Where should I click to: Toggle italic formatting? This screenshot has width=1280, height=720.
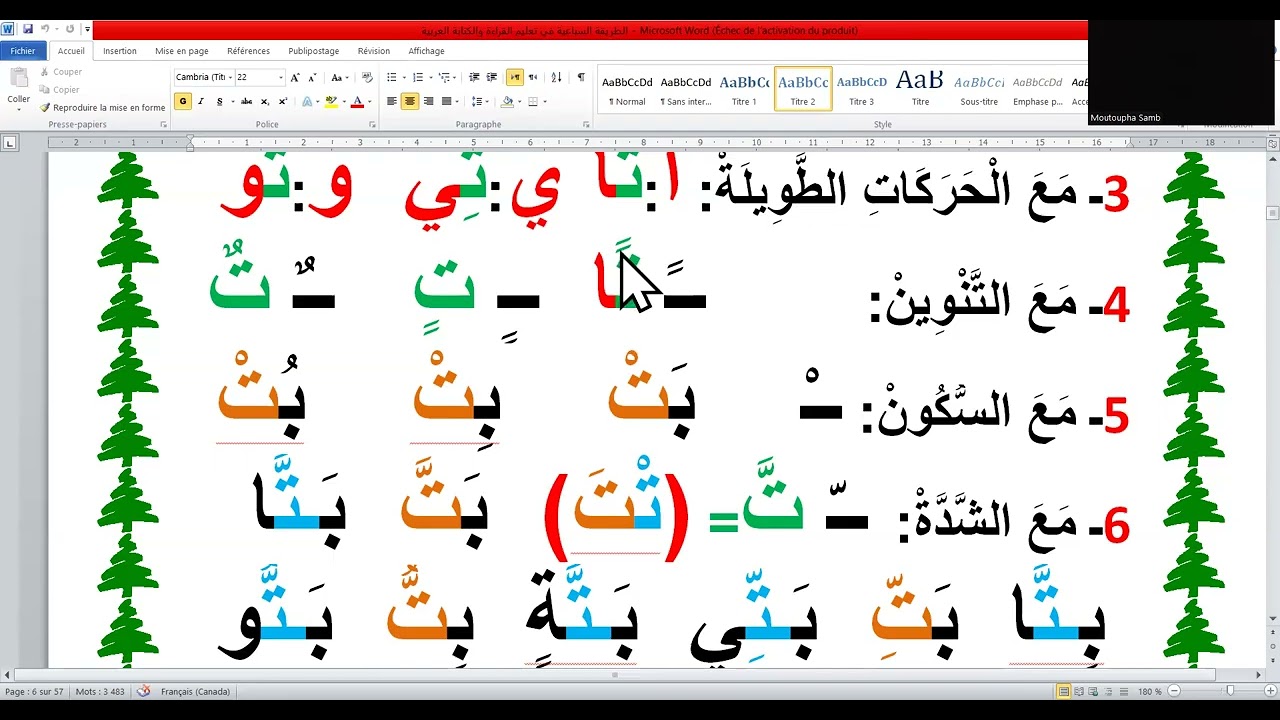pos(201,101)
